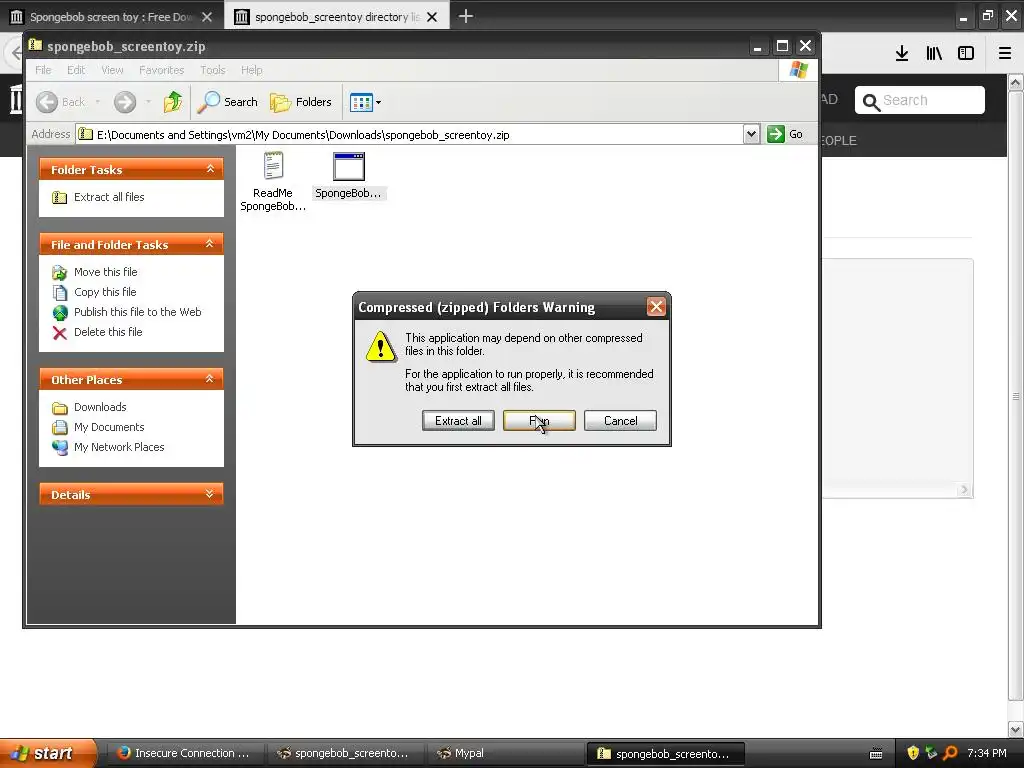Viewport: 1024px width, 768px height.
Task: Switch to Insecure Connection taskbar item
Action: tap(184, 753)
